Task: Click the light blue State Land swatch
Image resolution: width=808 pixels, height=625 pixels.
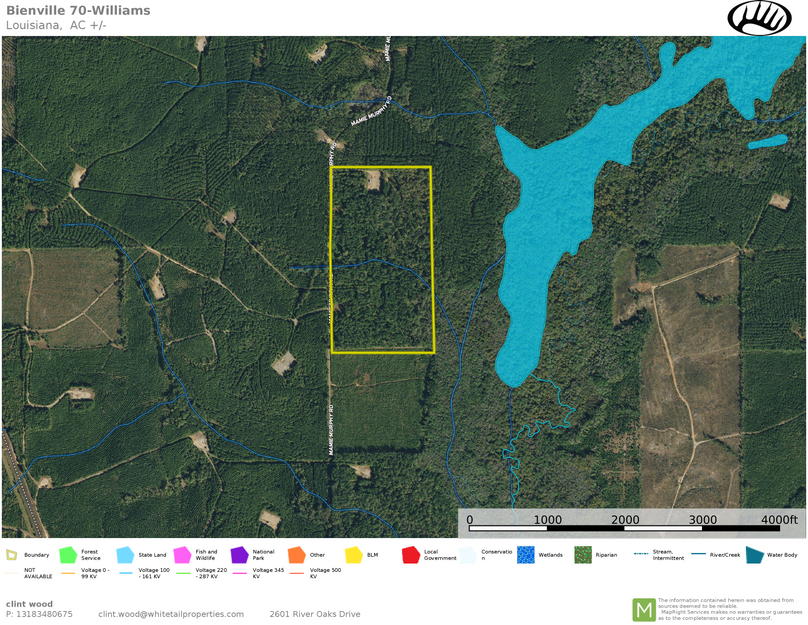Action: tap(125, 555)
